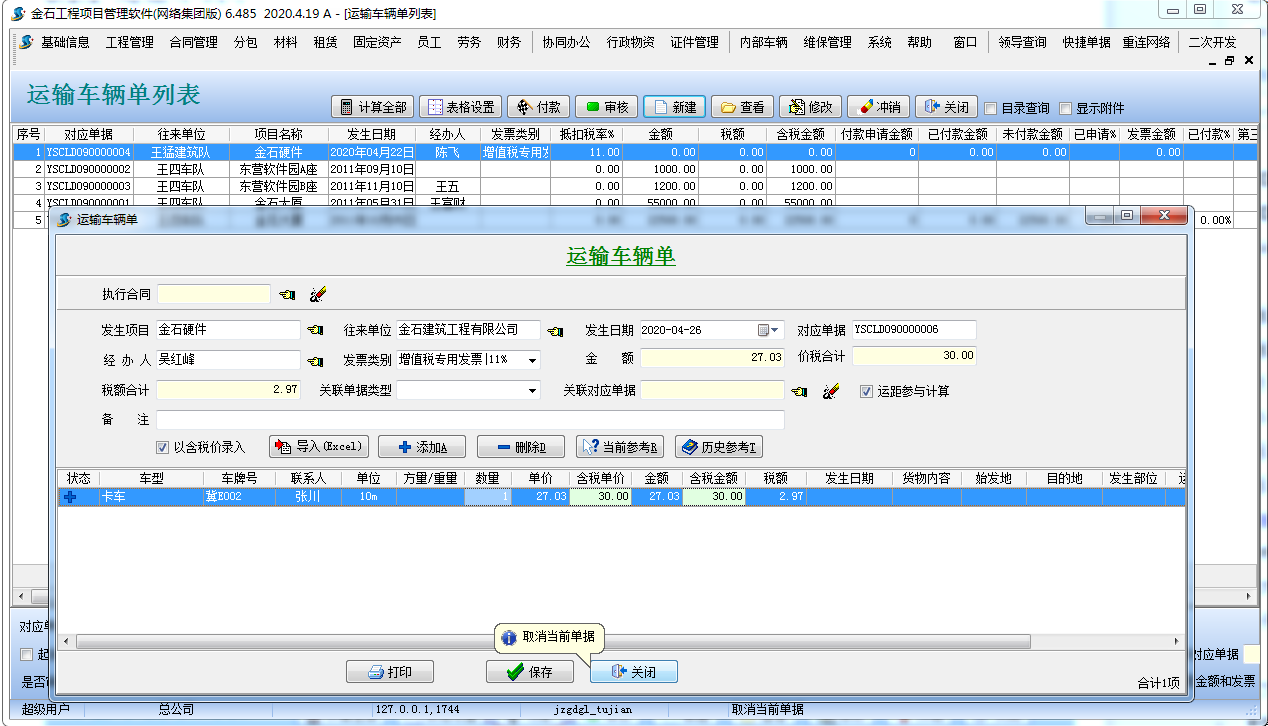Image resolution: width=1268 pixels, height=726 pixels.
Task: Click the 导入(Excel) button
Action: 319,447
